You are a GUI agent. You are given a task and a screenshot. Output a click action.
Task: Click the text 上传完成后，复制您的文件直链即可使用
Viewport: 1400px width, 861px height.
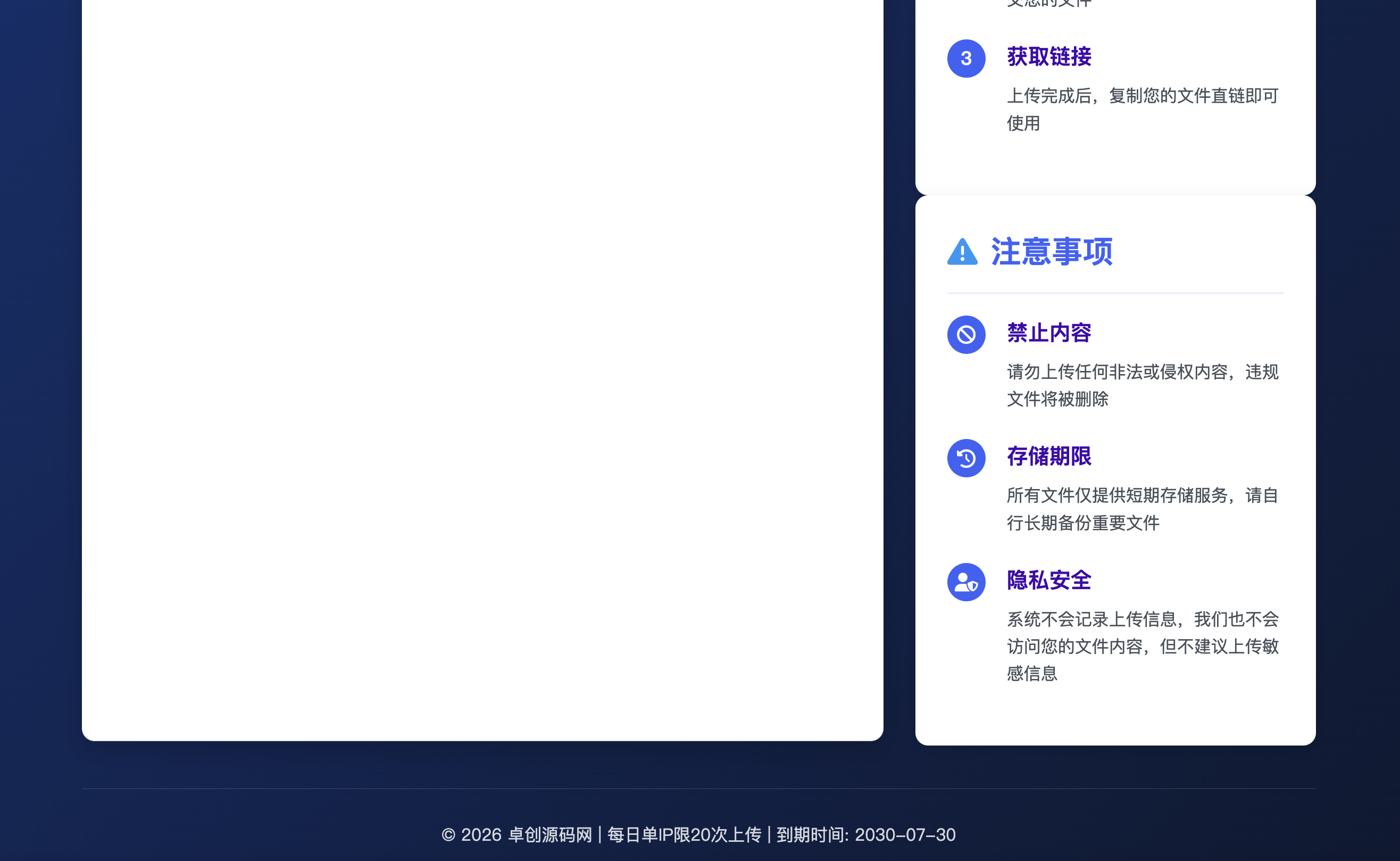click(x=1142, y=109)
